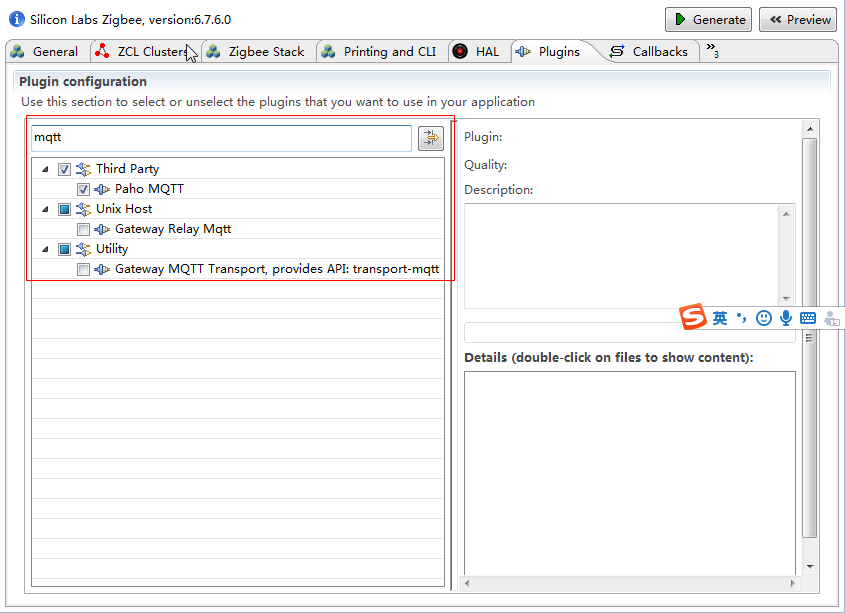Click the Sogou microphone voice input icon
Viewport: 845px width, 613px height.
pos(786,318)
